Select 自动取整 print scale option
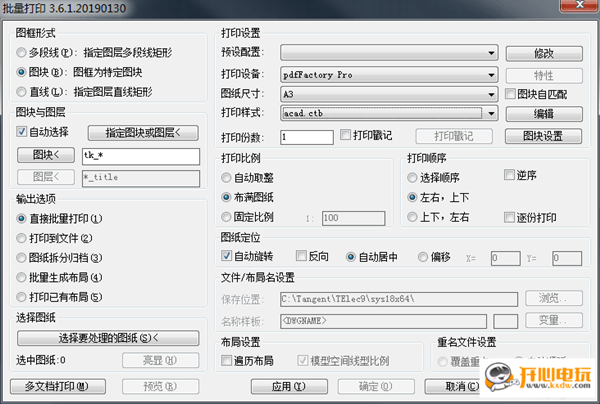Image resolution: width=600 pixels, height=404 pixels. pyautogui.click(x=226, y=178)
